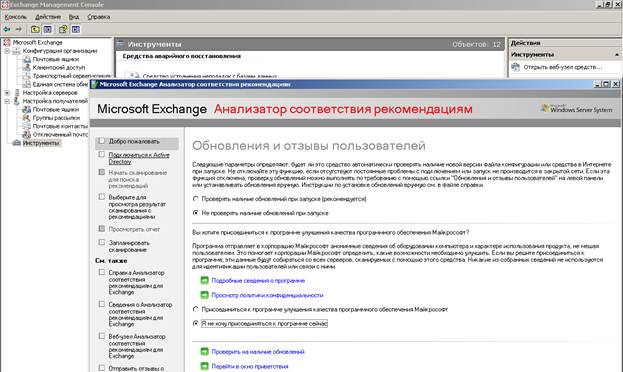
Task: Click Просмотреть отчет step in sidebar
Action: pos(134,229)
